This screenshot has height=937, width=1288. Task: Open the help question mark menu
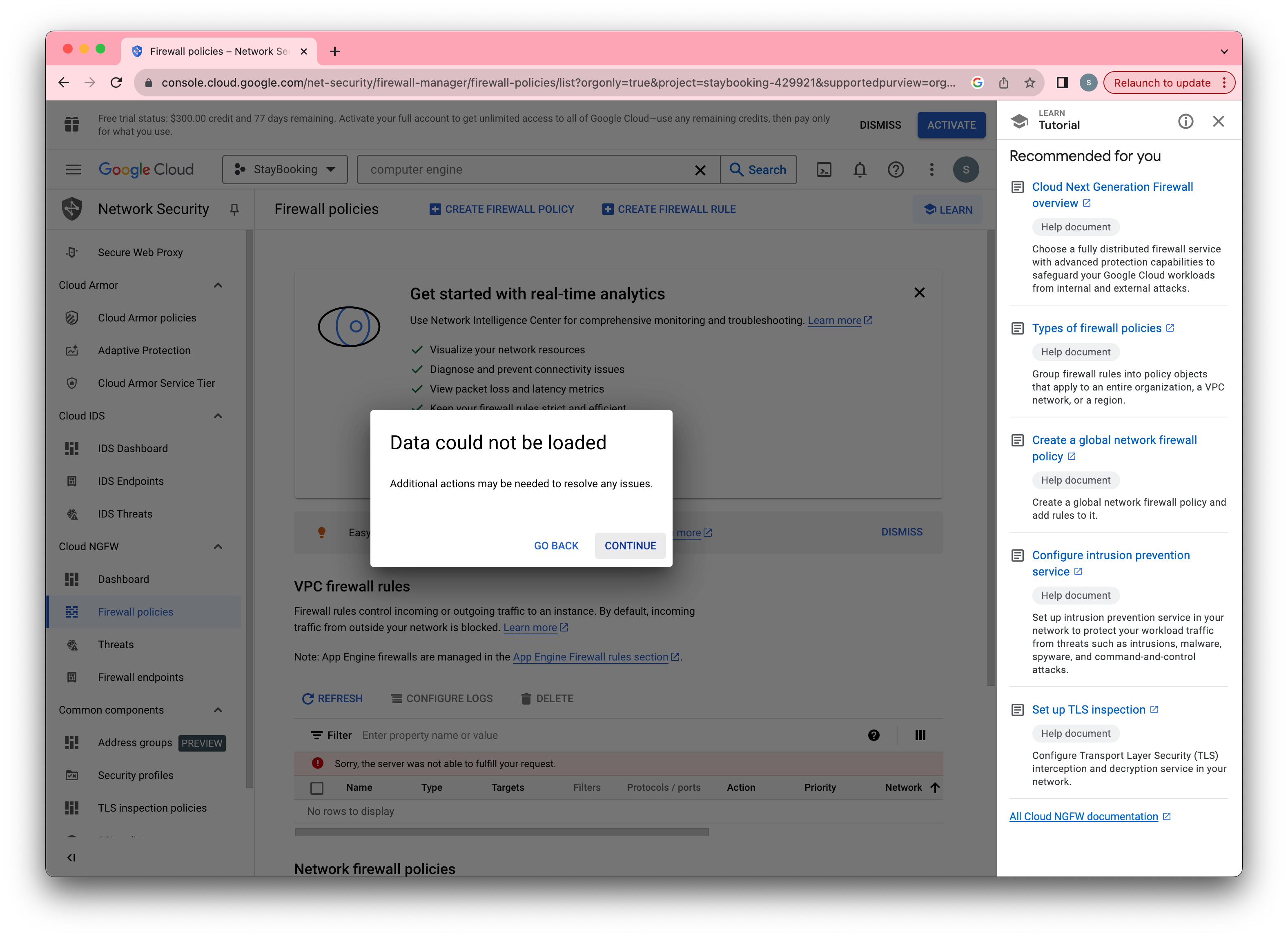pyautogui.click(x=896, y=169)
